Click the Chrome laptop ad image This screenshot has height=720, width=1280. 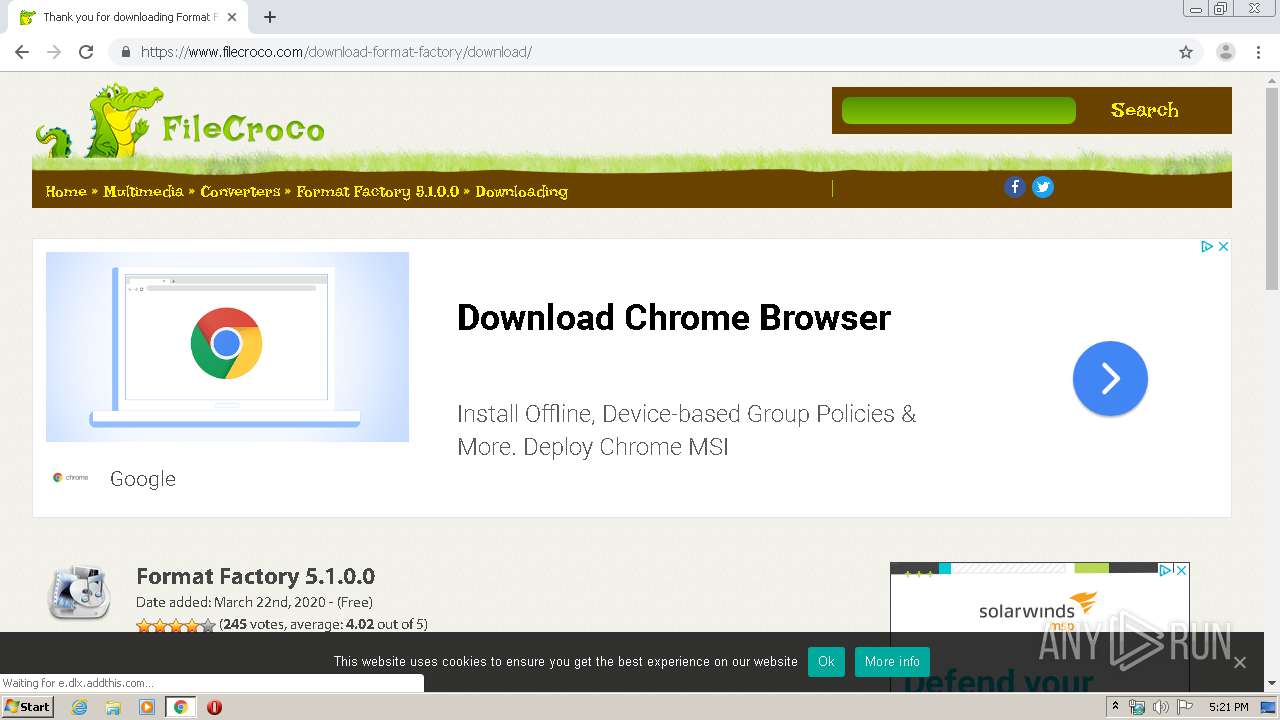[x=227, y=347]
